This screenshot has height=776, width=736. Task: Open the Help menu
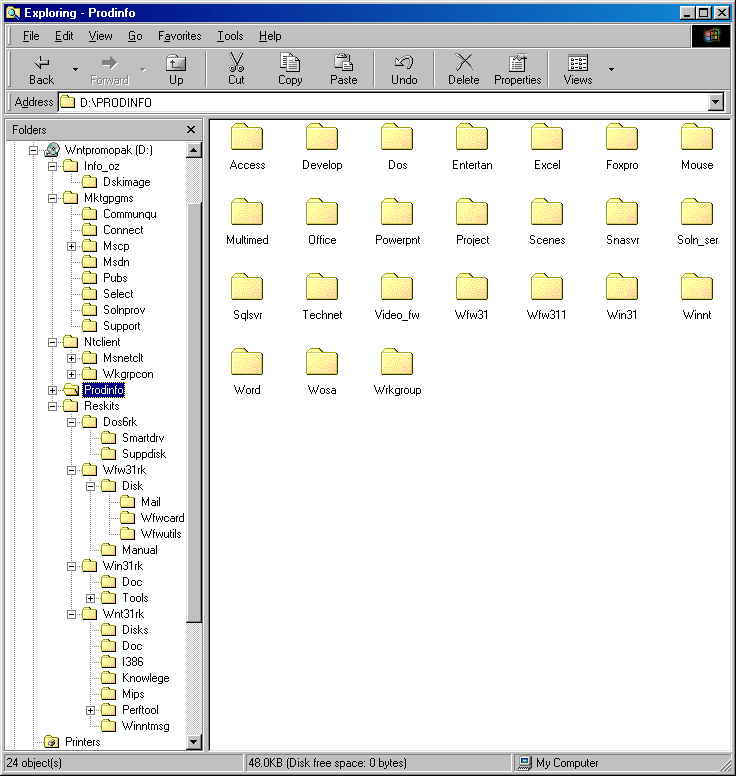coord(270,36)
